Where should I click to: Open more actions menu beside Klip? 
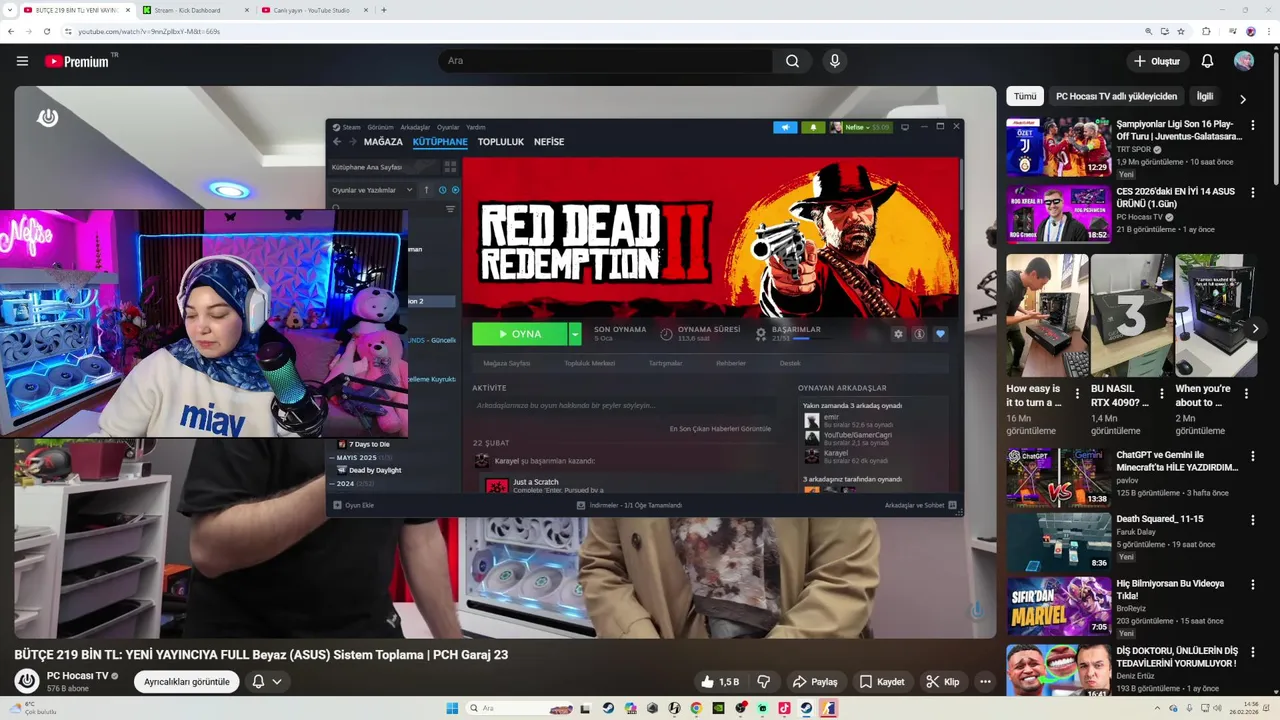(985, 682)
